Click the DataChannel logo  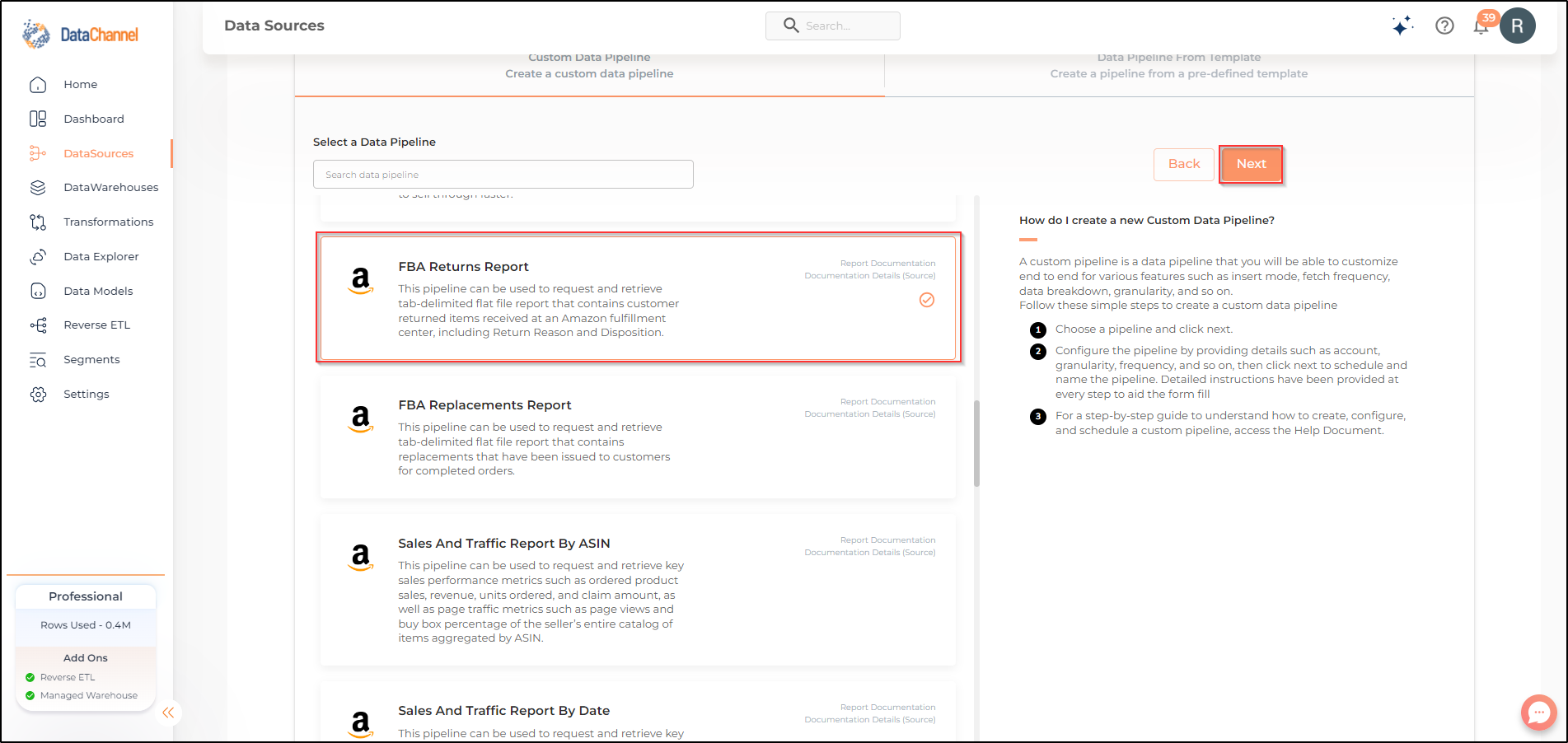tap(80, 34)
